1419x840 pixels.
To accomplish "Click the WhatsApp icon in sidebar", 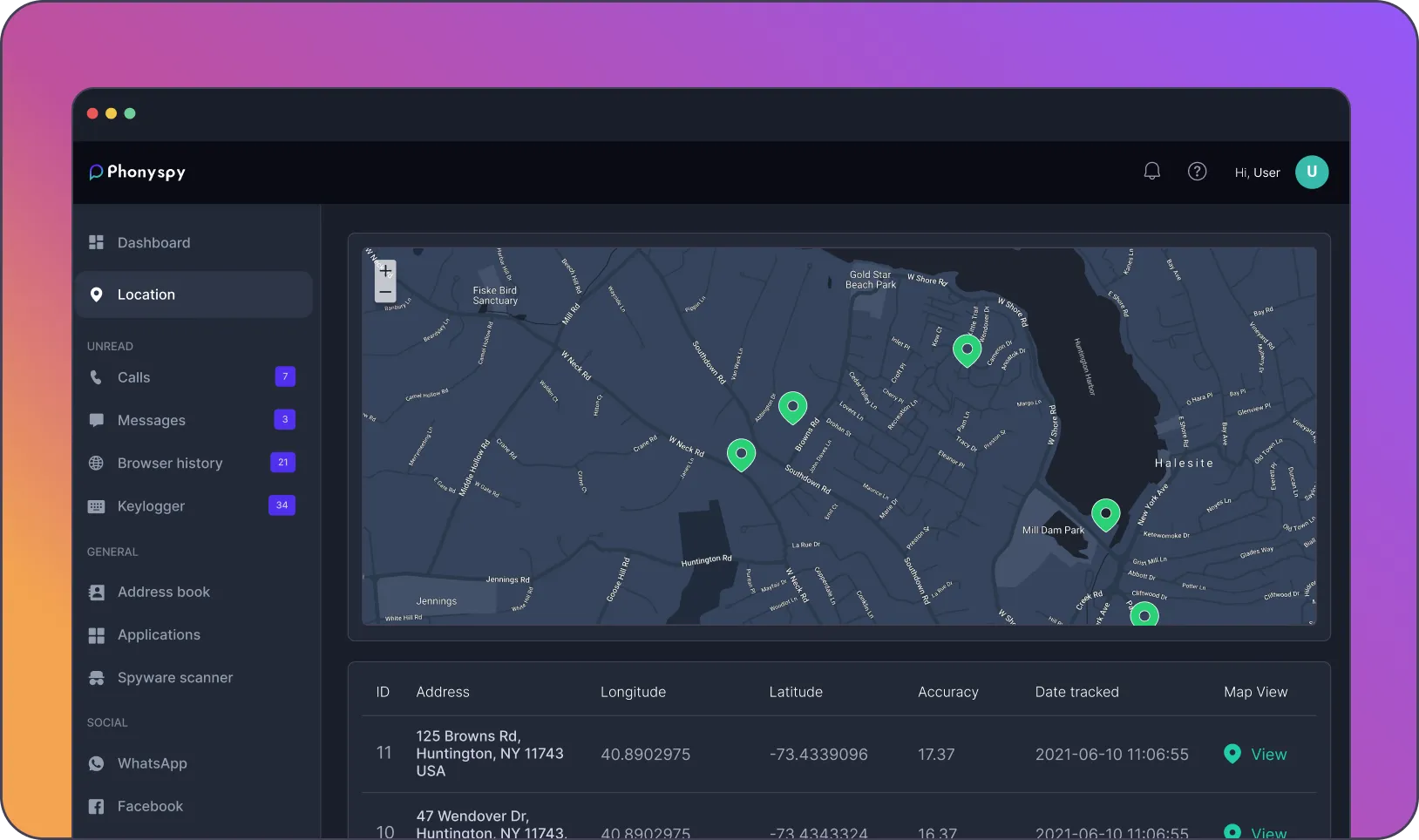I will tap(97, 763).
